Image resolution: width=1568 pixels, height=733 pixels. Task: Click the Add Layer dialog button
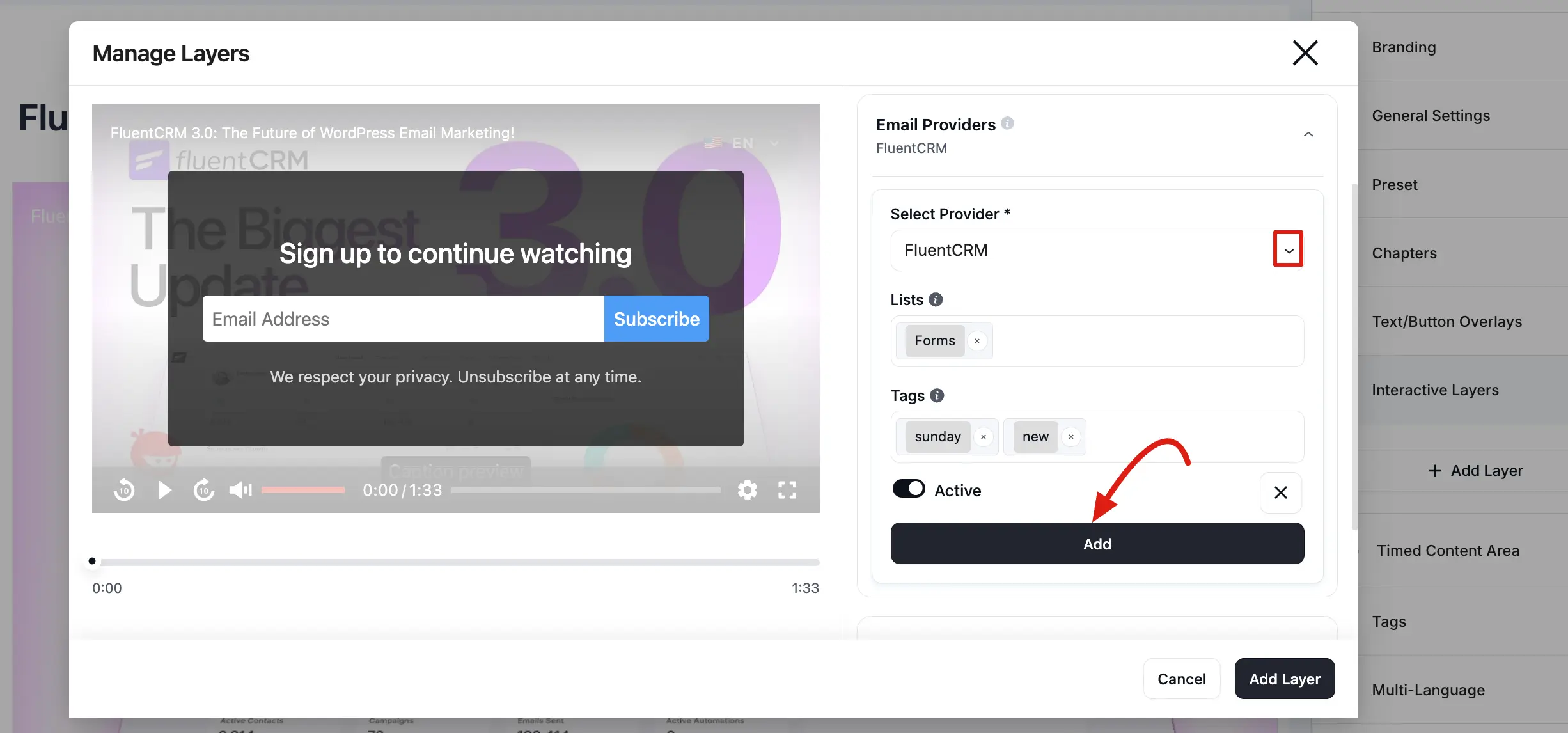pyautogui.click(x=1285, y=679)
